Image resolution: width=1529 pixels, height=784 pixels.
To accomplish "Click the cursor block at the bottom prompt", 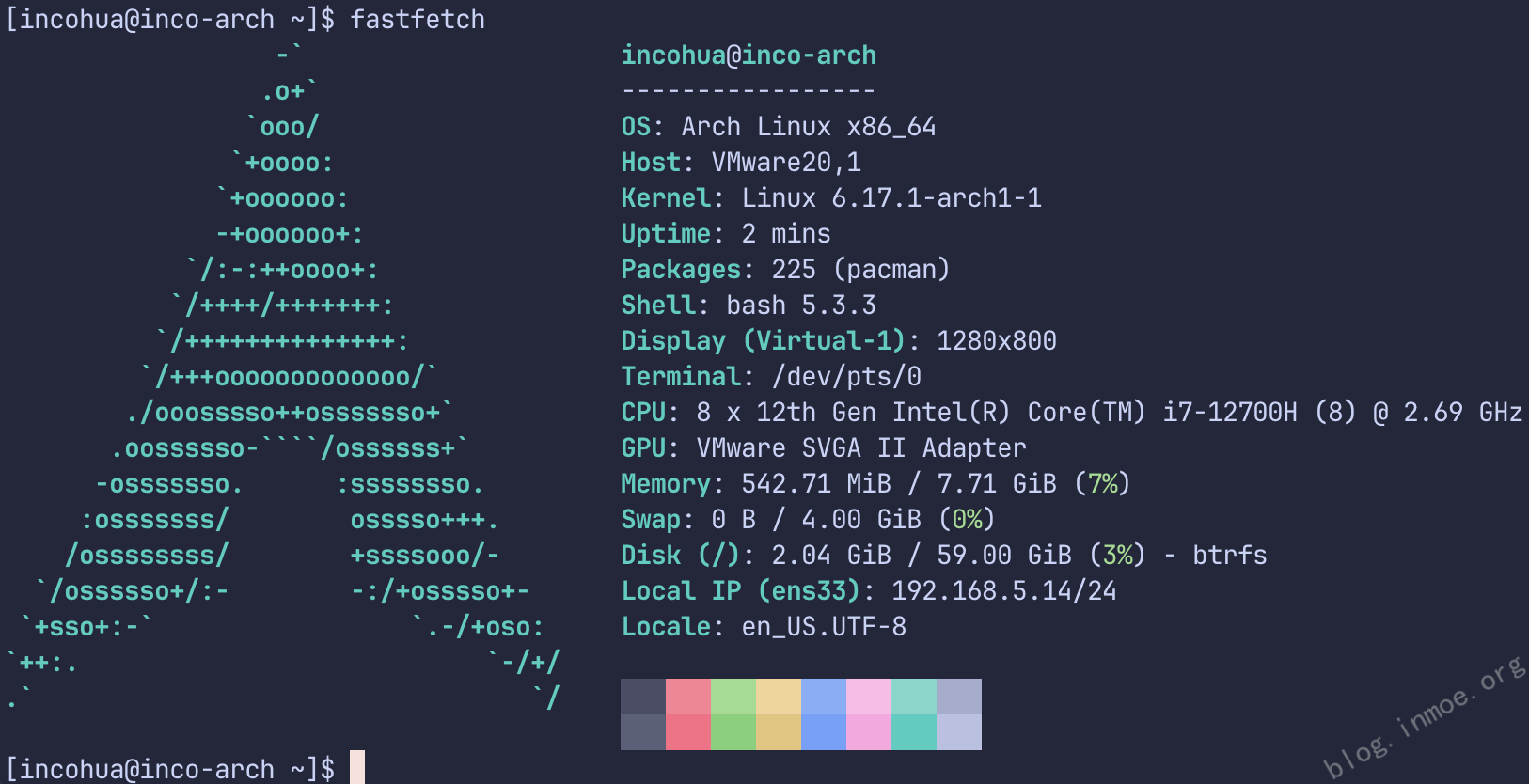I will tap(356, 767).
